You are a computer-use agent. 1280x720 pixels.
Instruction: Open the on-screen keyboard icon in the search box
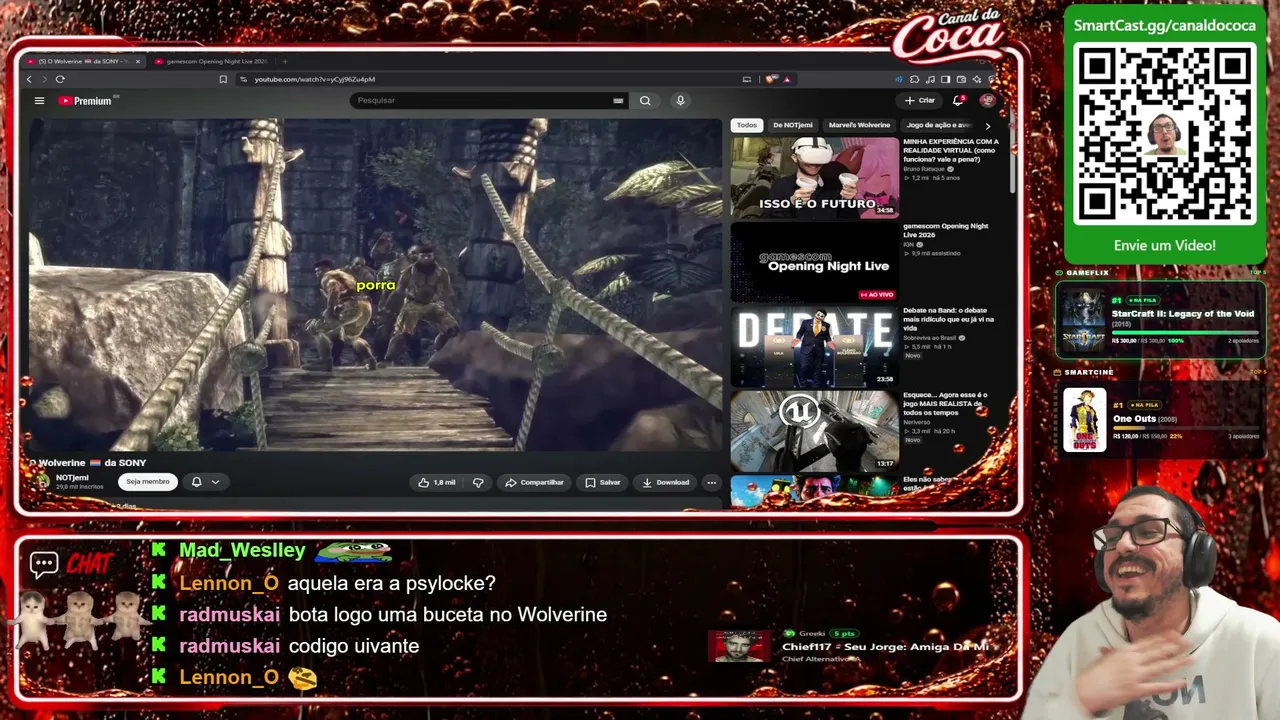pyautogui.click(x=618, y=100)
